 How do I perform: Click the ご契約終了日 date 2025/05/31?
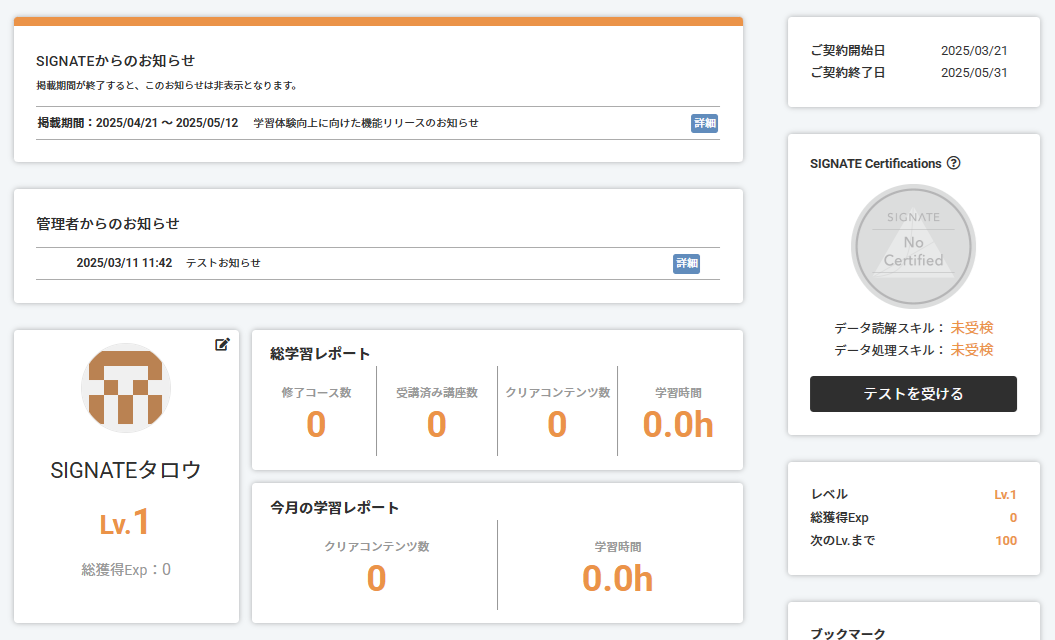(x=974, y=73)
